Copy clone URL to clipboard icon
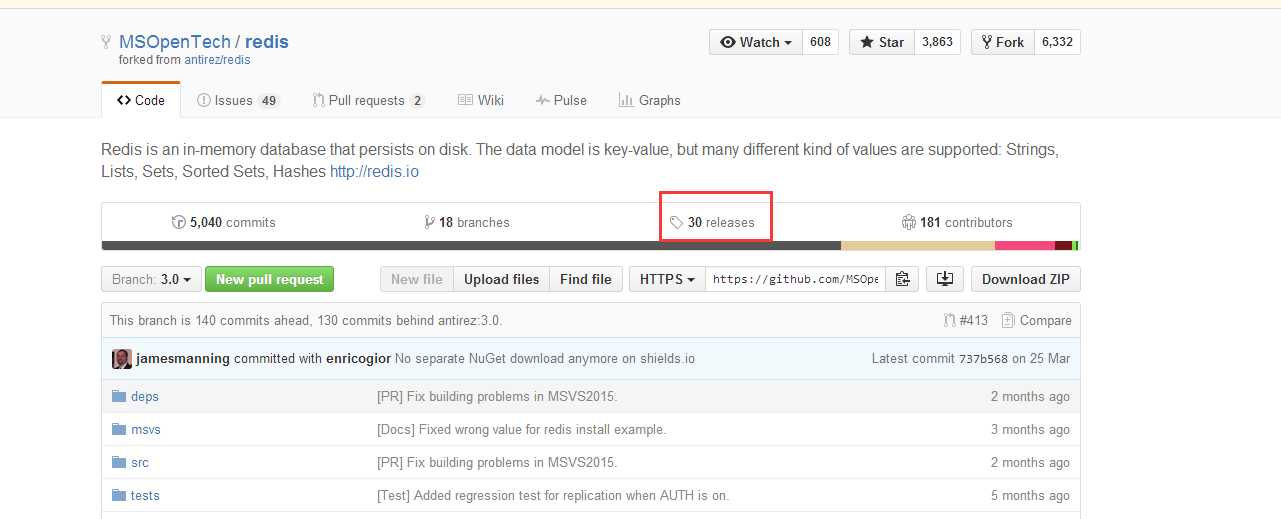Screen dimensions: 1281x519 (902, 279)
